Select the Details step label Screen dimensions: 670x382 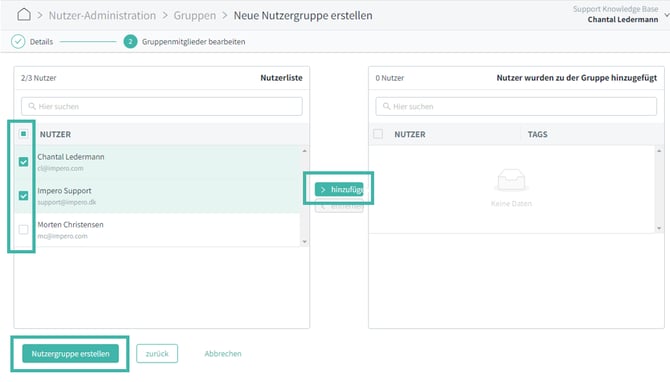pyautogui.click(x=41, y=42)
